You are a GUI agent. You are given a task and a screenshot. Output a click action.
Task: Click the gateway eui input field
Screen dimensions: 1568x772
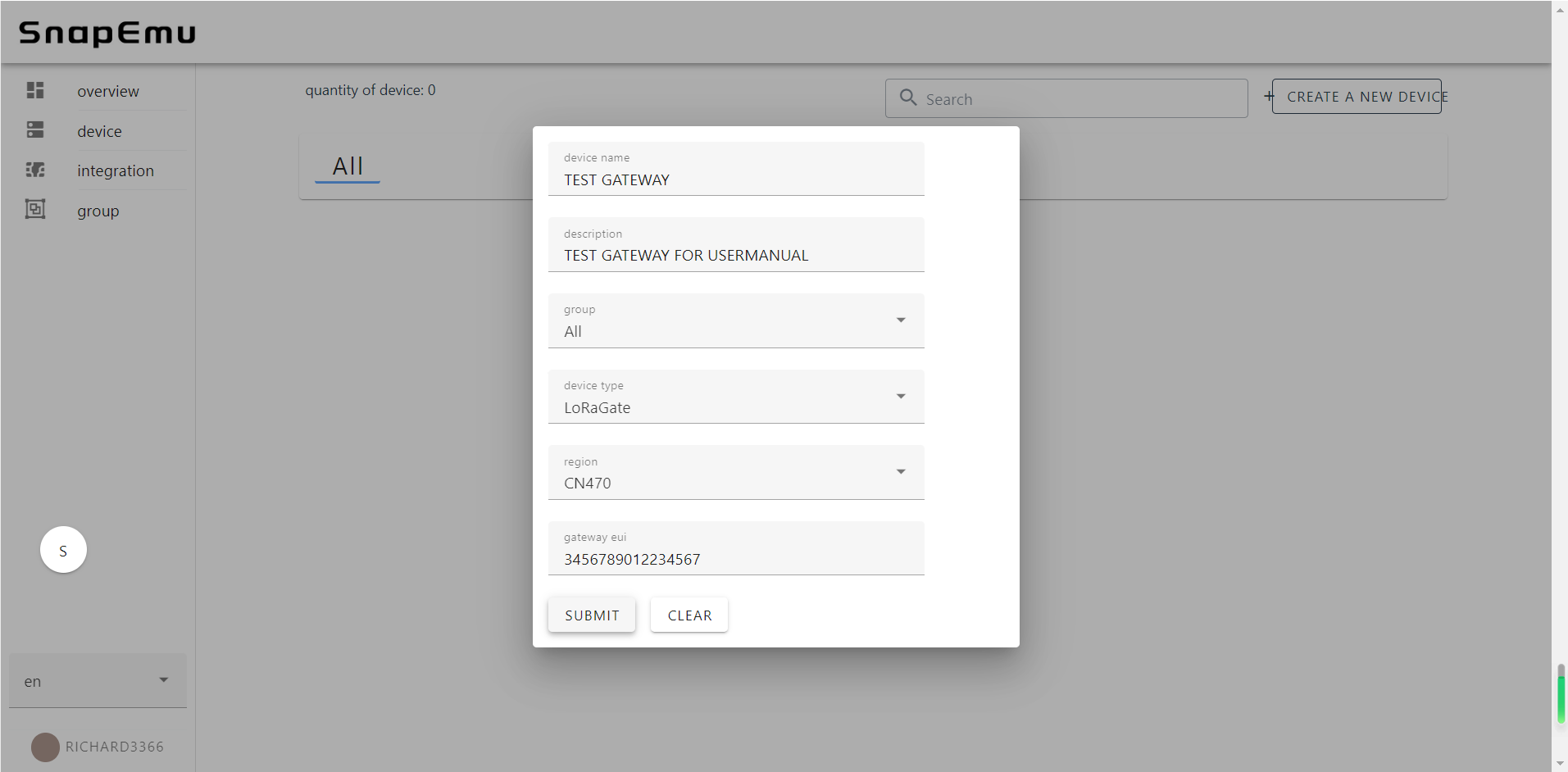click(x=735, y=559)
